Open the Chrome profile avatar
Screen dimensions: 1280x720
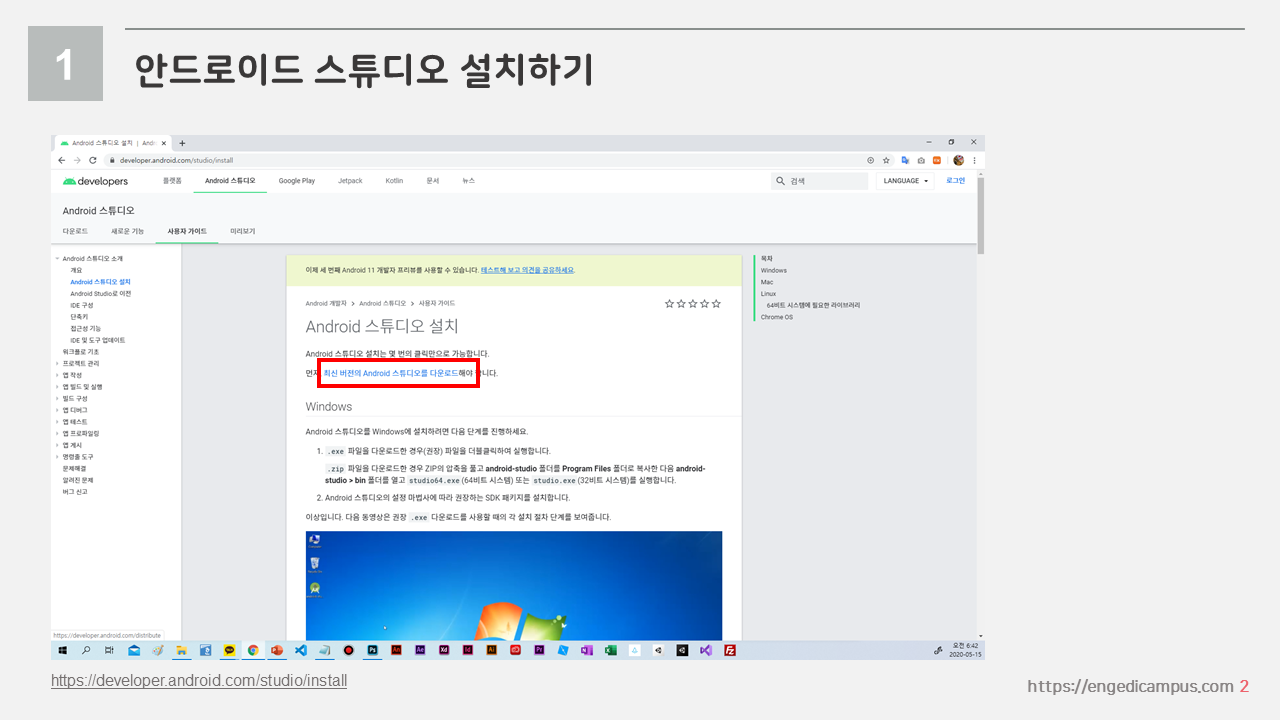959,160
